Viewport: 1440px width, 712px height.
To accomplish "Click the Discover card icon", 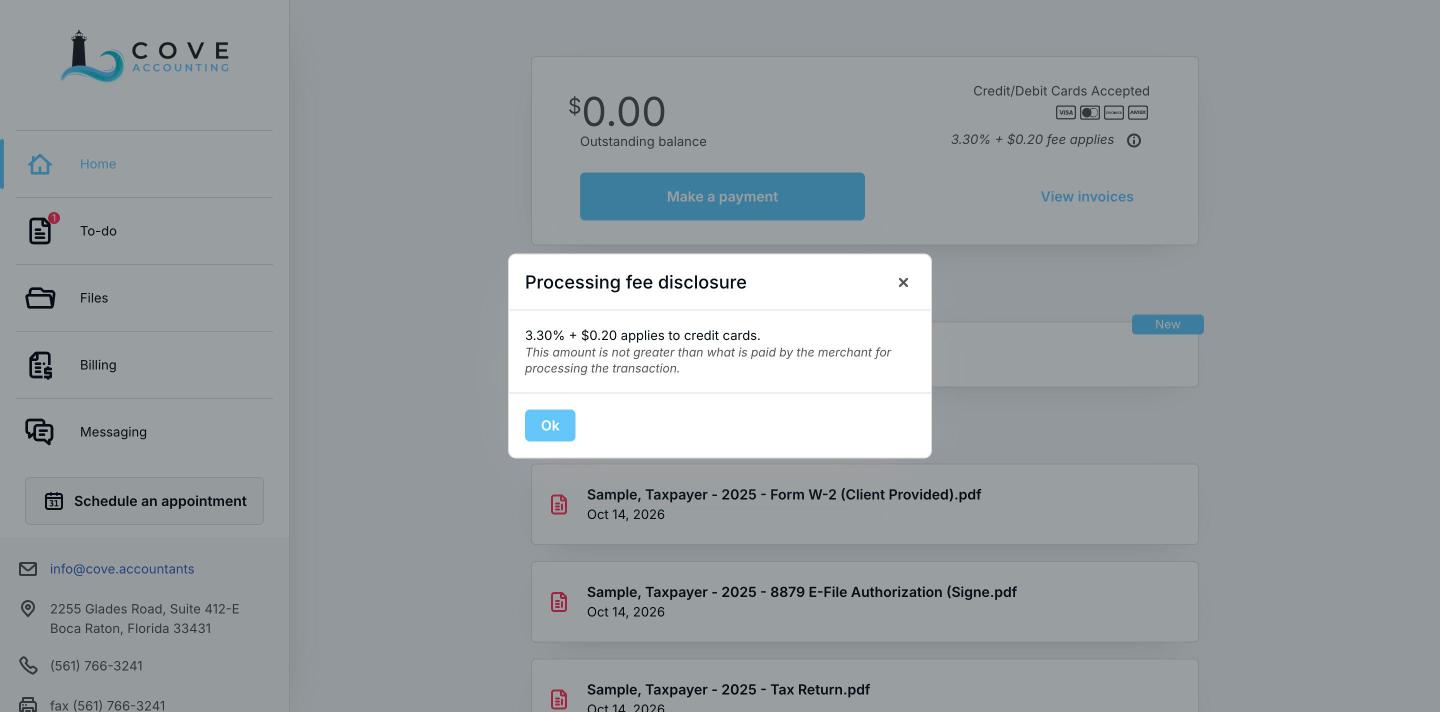I will tap(1114, 113).
